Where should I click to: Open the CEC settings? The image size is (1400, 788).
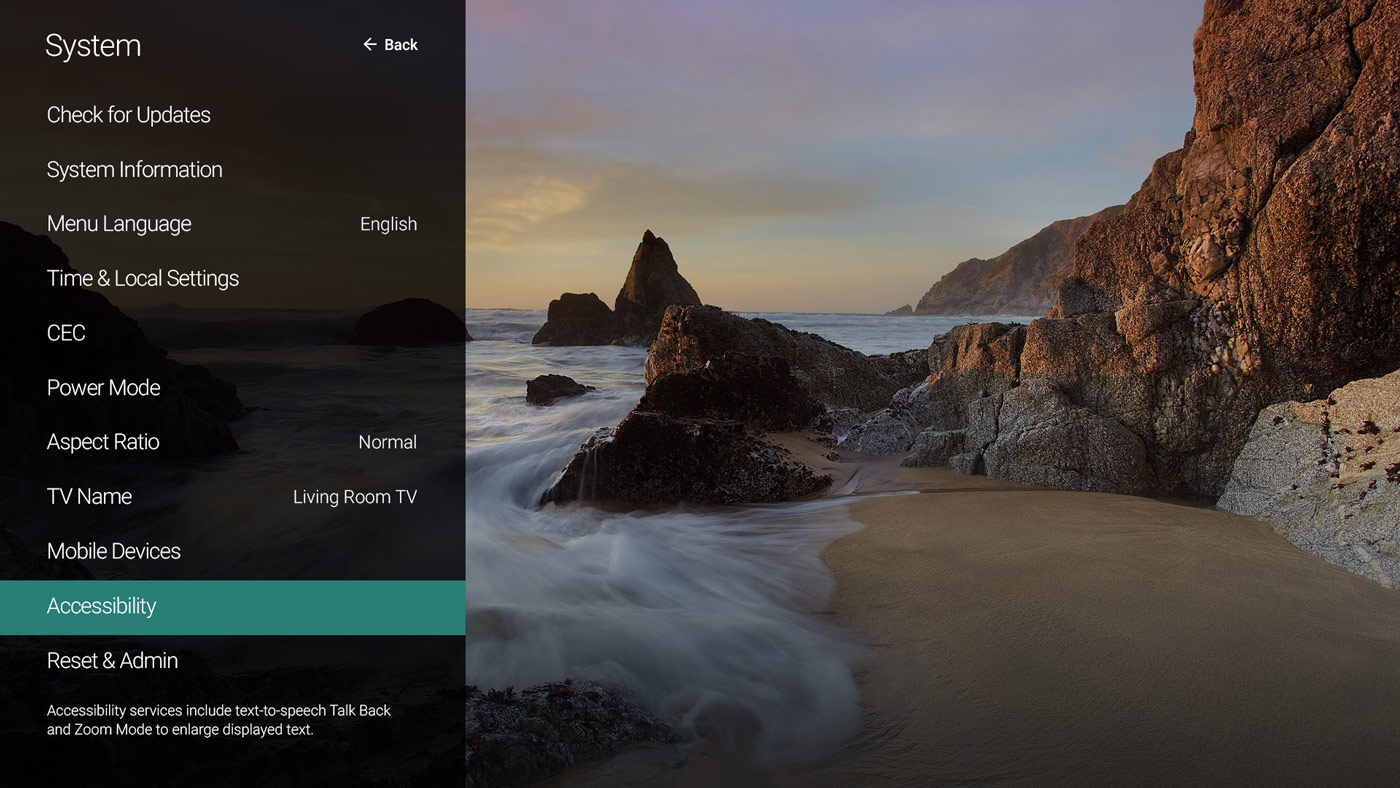click(x=232, y=333)
